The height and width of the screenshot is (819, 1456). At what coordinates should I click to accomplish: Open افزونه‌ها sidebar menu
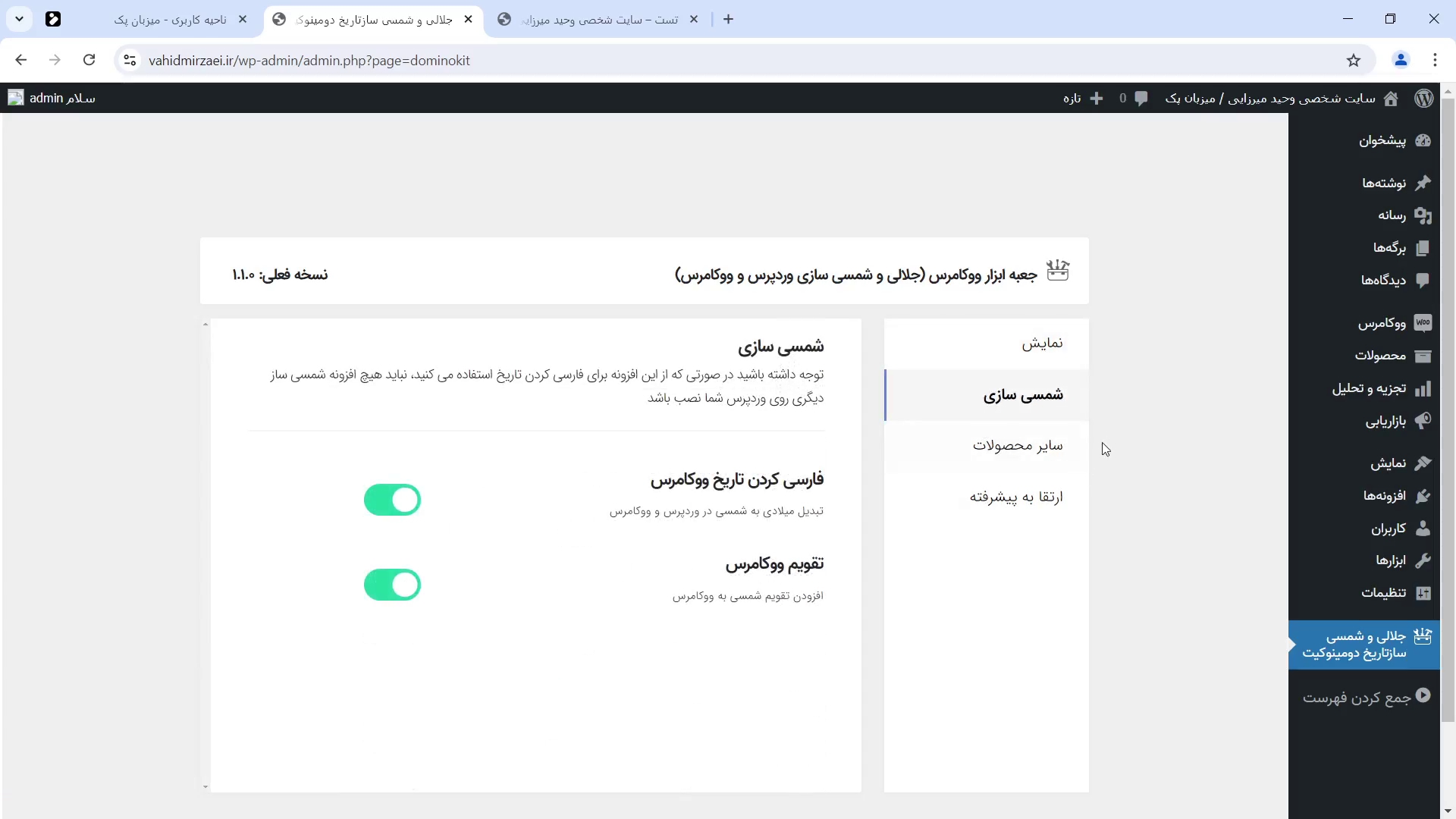(1364, 496)
